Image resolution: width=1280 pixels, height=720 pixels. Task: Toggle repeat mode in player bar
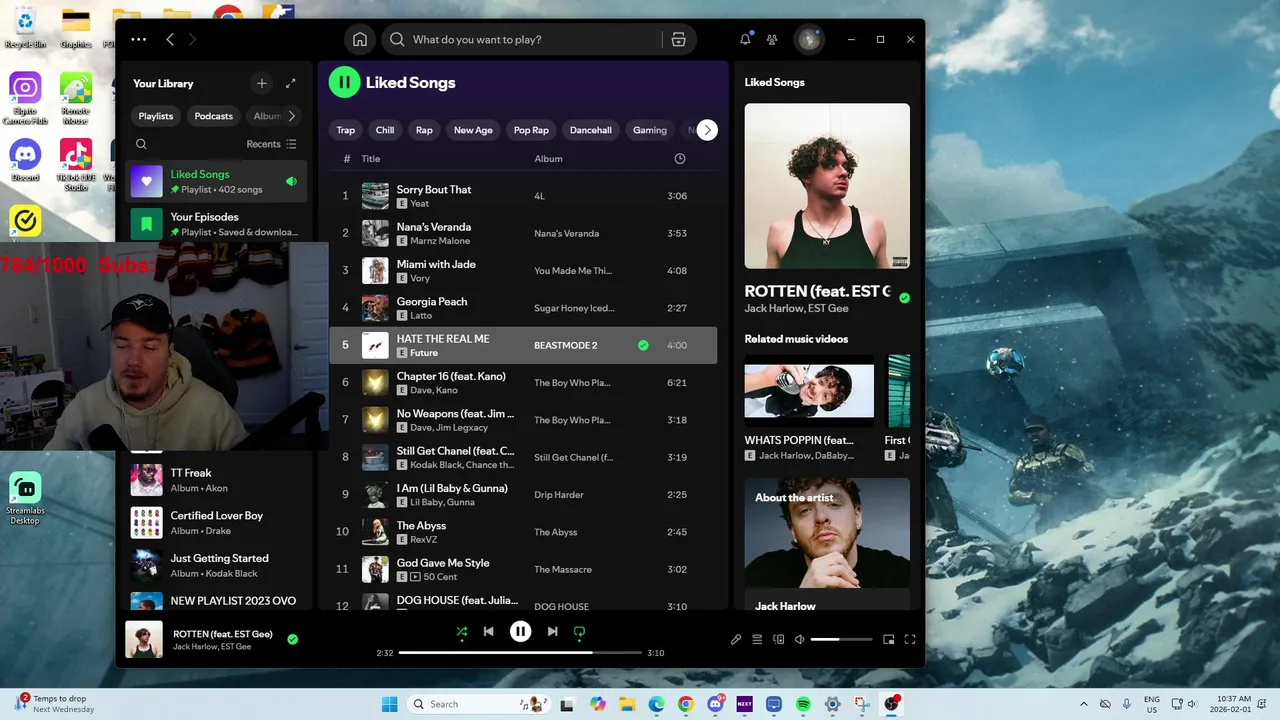579,632
